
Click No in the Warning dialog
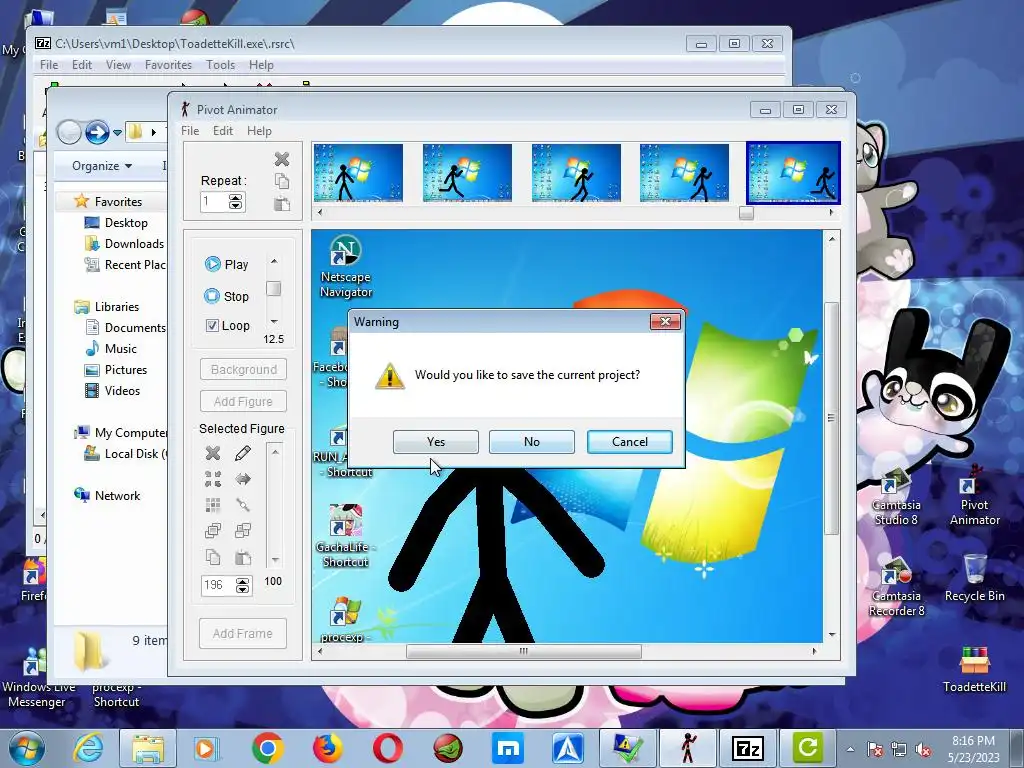532,442
